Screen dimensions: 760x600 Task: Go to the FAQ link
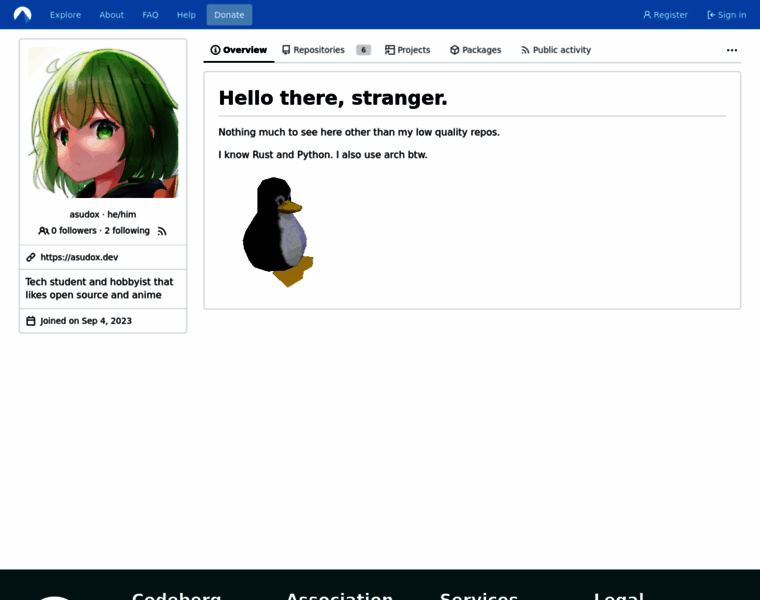[150, 15]
